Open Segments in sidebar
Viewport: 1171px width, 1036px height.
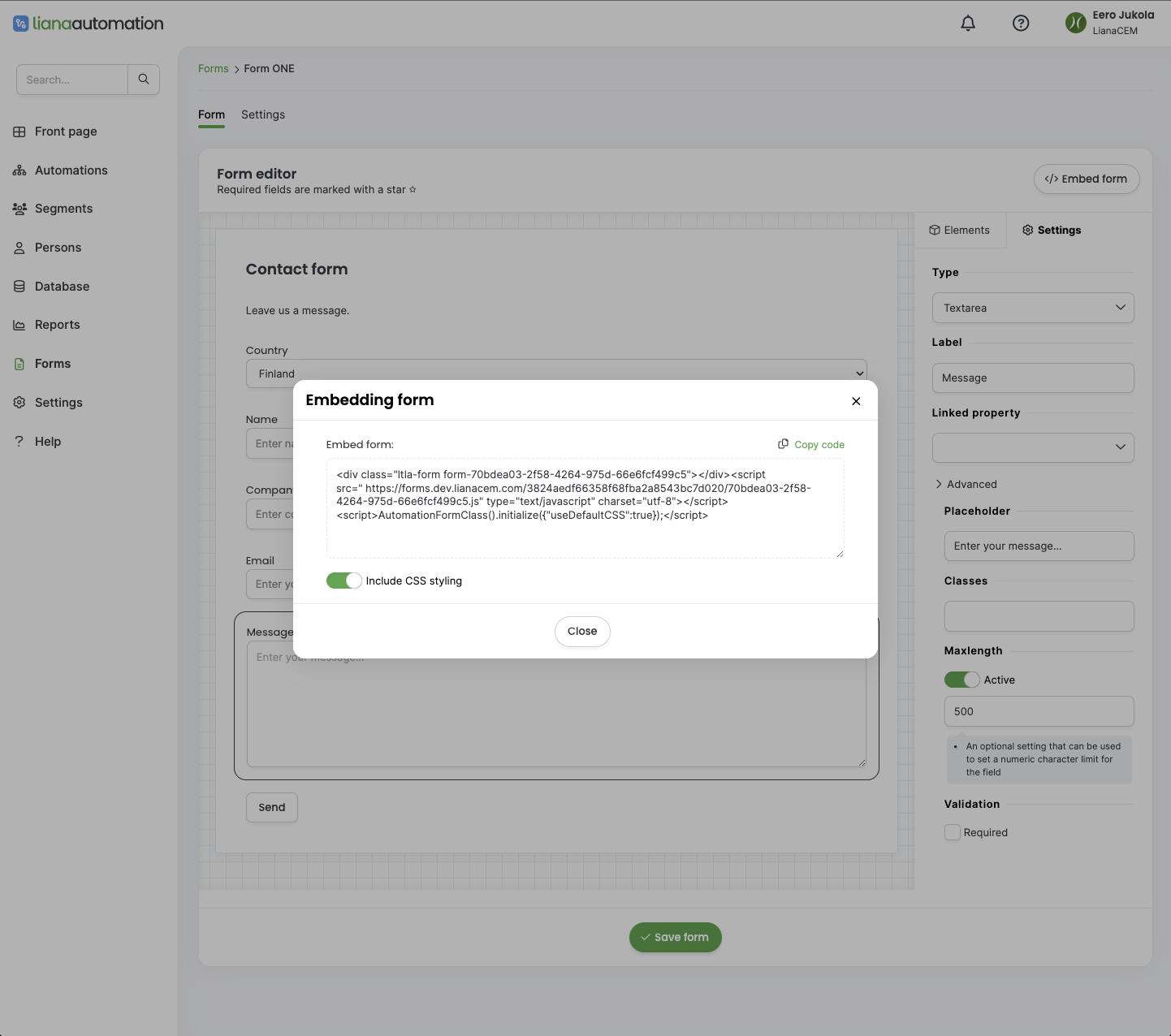click(63, 209)
